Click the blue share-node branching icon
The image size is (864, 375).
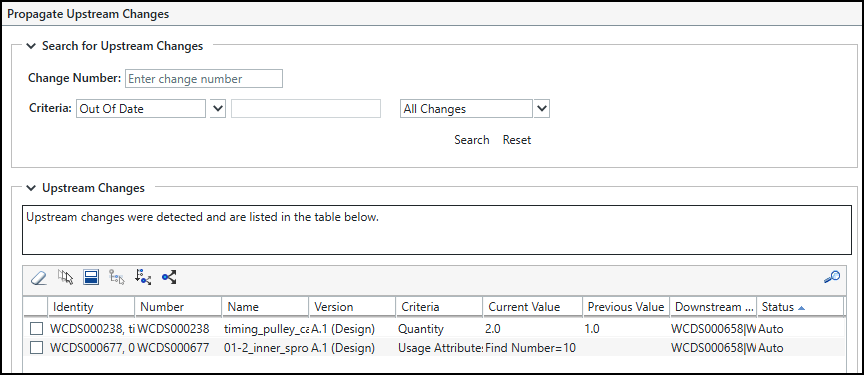click(x=169, y=278)
